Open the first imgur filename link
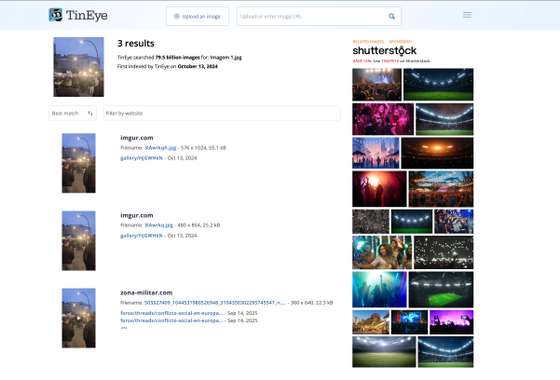The width and height of the screenshot is (560, 380). 160,148
